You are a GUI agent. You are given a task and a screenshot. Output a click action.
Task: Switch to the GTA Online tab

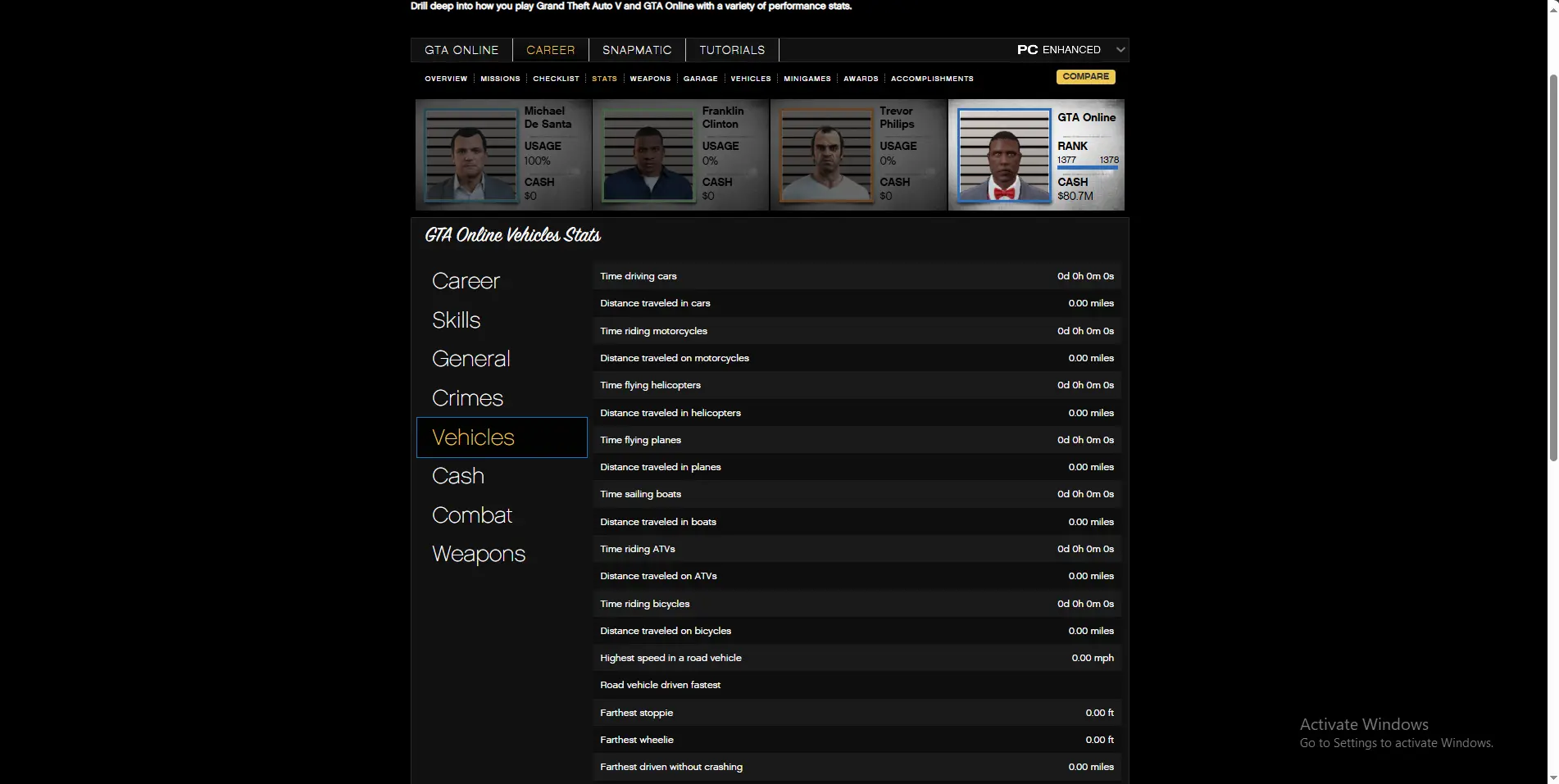click(x=461, y=50)
